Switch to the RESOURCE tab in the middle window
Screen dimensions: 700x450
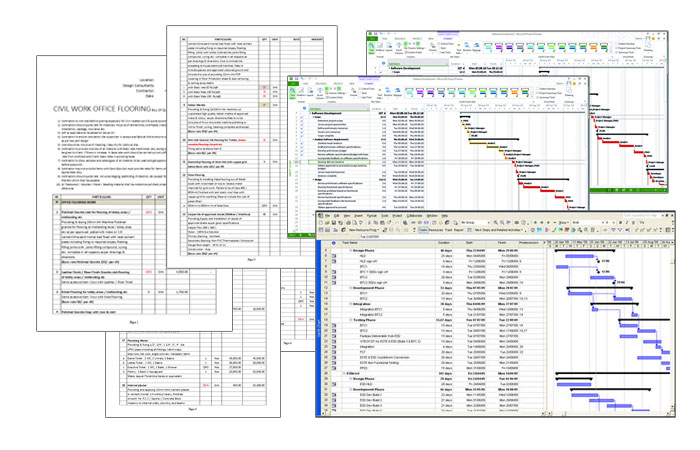tap(321, 83)
